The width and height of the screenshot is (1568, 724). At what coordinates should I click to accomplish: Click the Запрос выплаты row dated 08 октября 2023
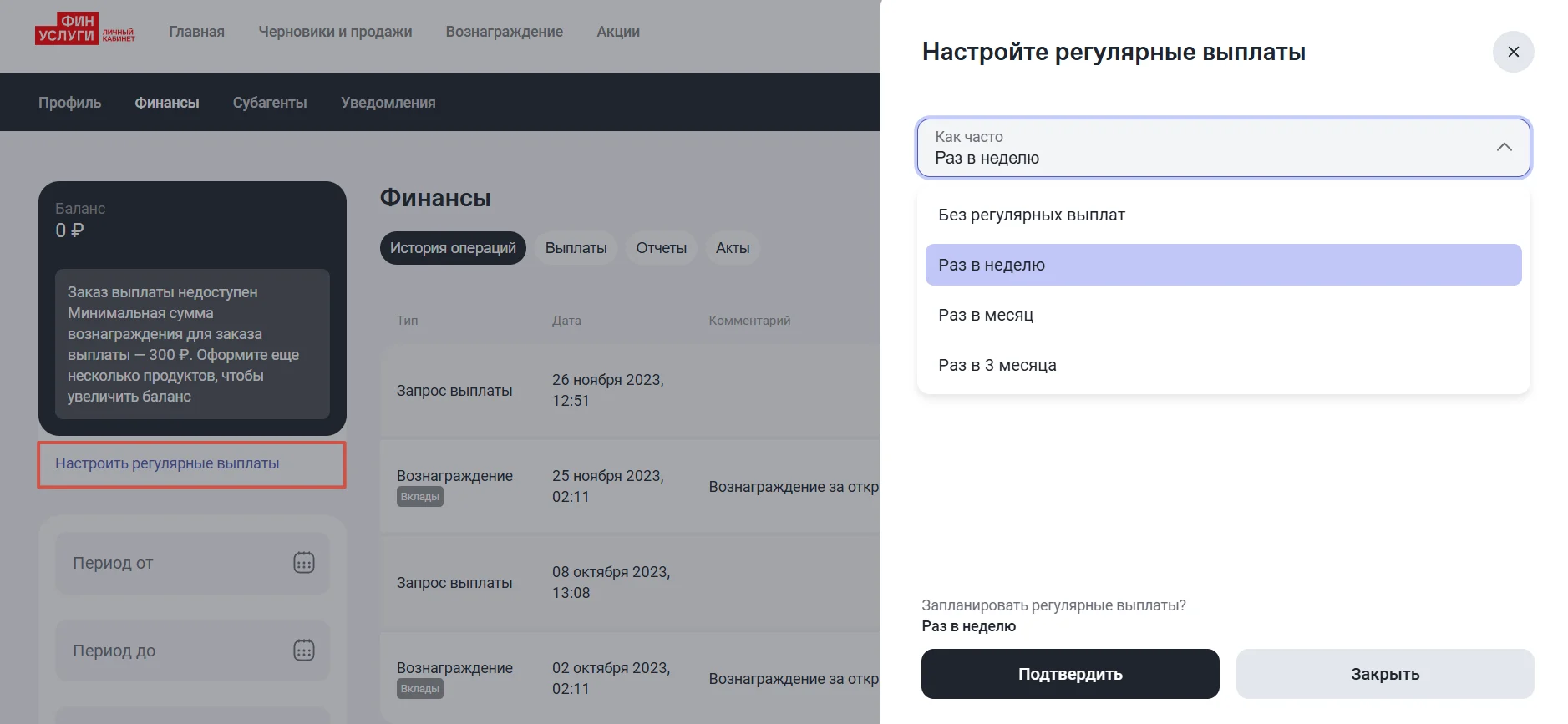tap(630, 582)
